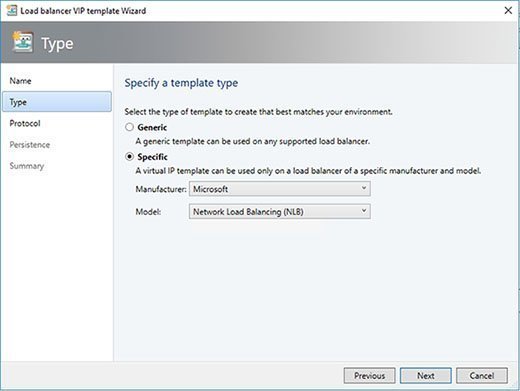Select the Generic radio button
The height and width of the screenshot is (391, 520).
point(129,127)
